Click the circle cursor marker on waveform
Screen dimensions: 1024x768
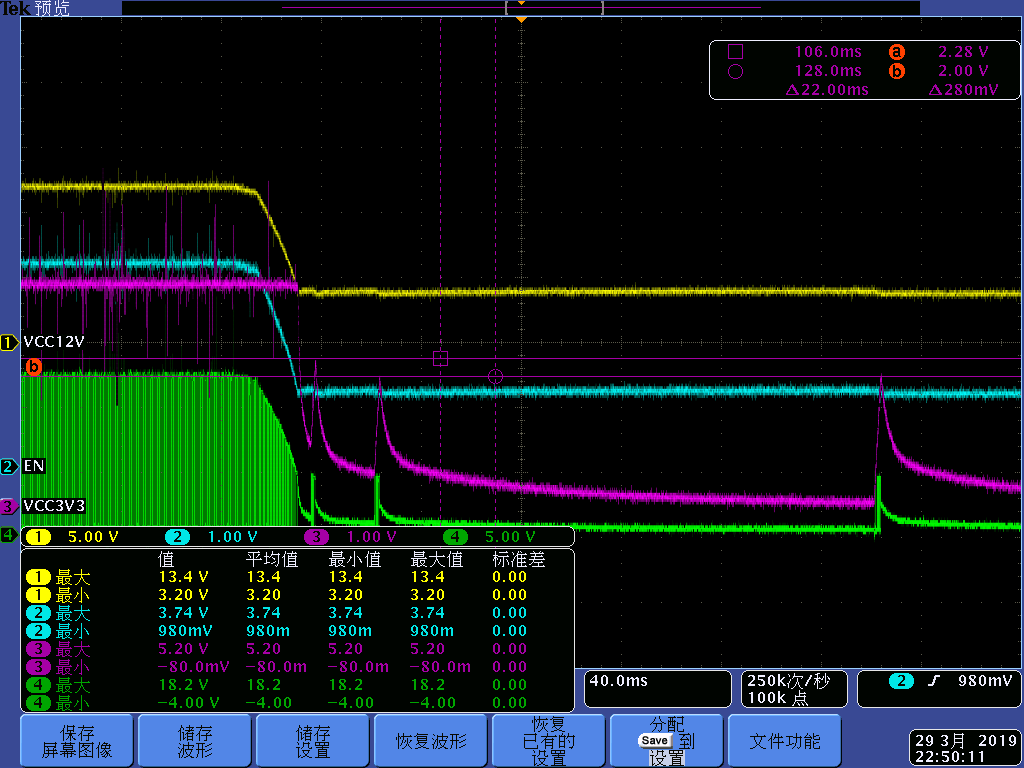pos(495,377)
